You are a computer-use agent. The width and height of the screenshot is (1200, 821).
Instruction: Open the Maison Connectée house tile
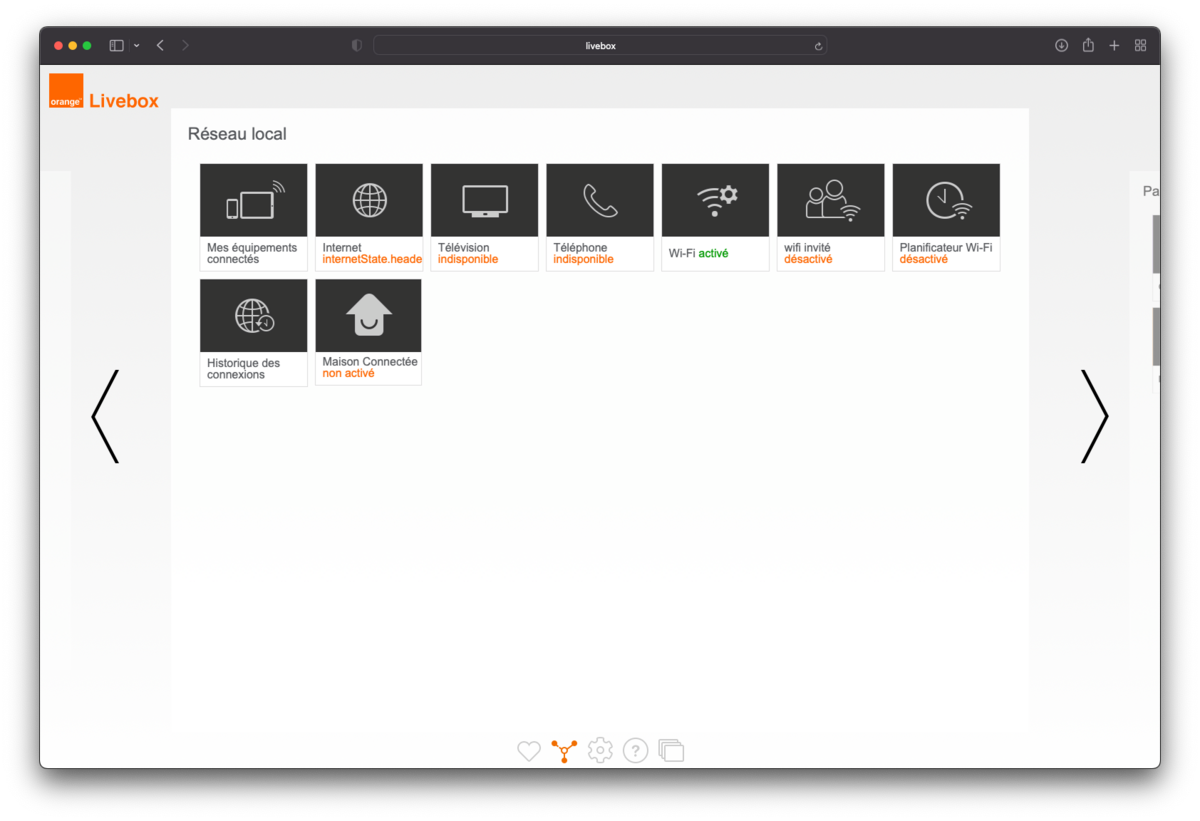pos(369,316)
